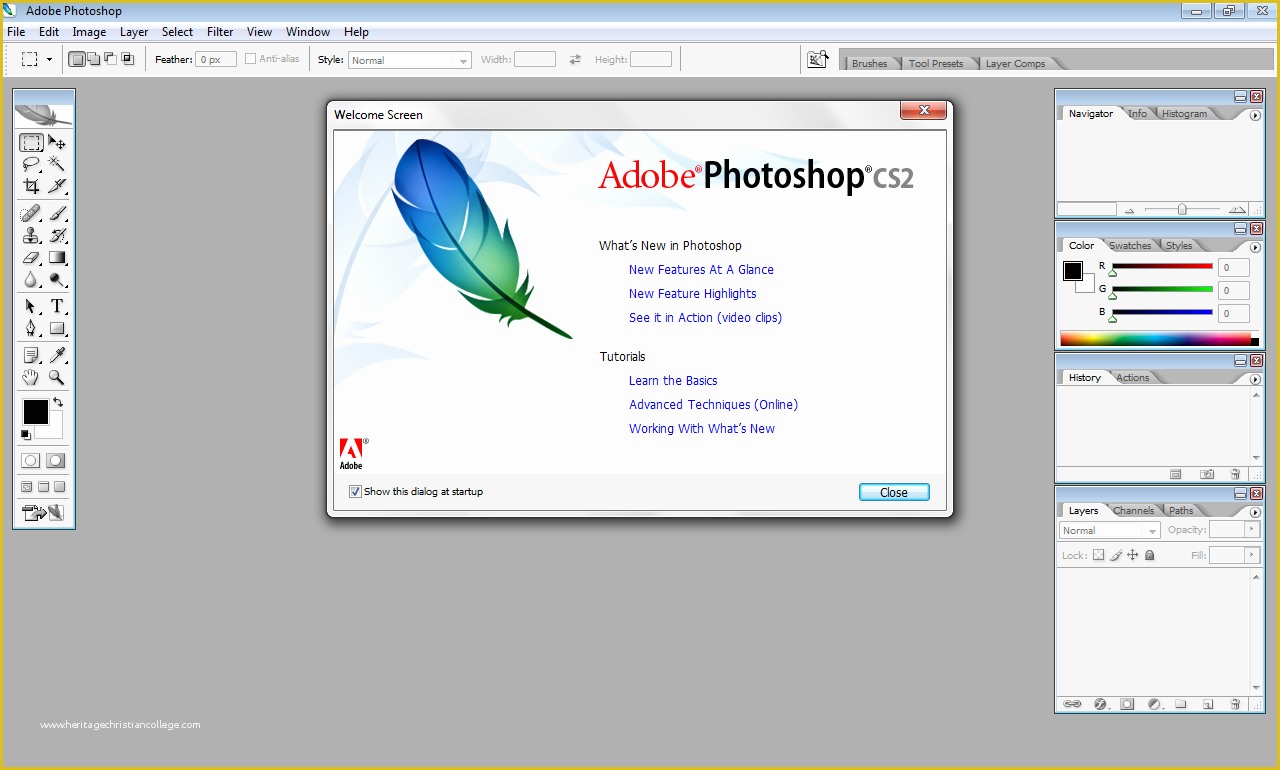Select the Move tool
Screen dimensions: 1280x770
(x=57, y=143)
